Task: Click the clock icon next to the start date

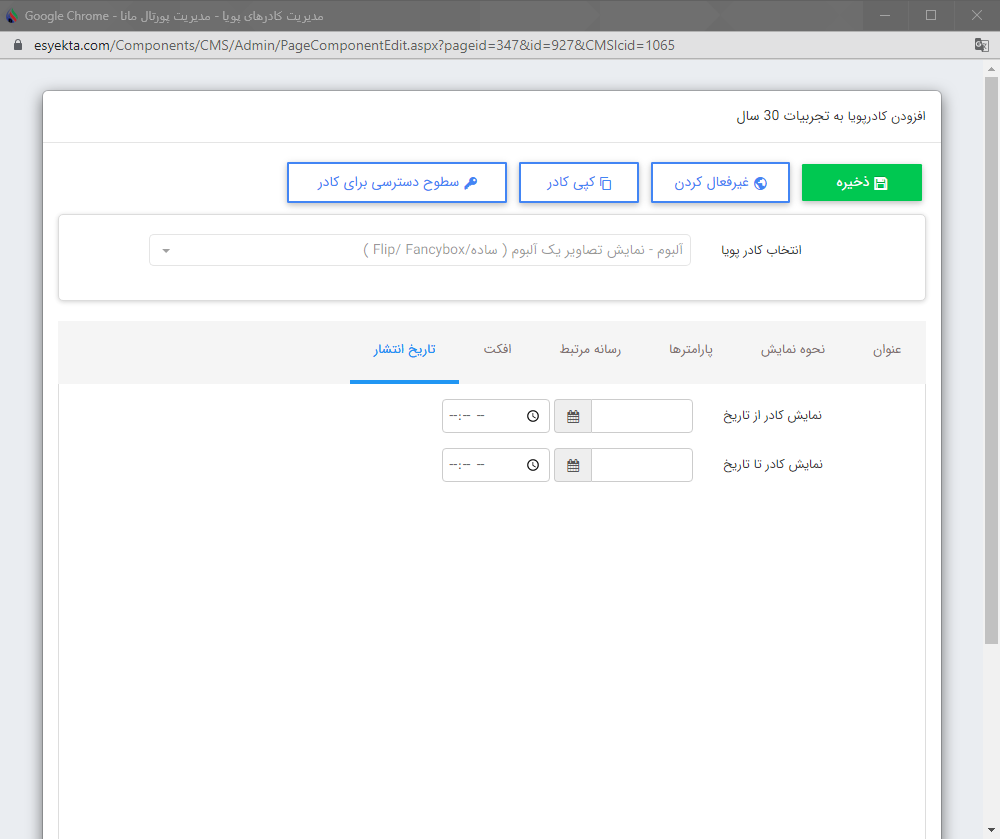Action: tap(533, 416)
